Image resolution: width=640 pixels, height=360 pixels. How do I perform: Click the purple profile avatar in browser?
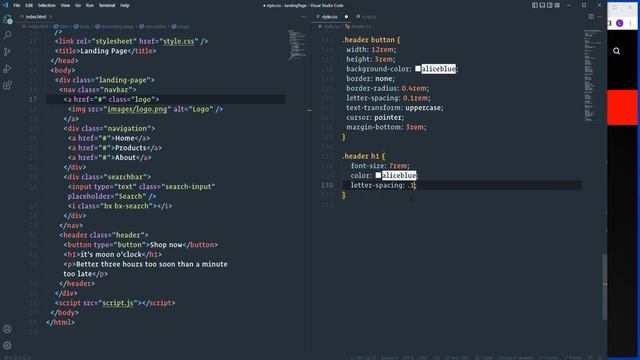tap(620, 23)
